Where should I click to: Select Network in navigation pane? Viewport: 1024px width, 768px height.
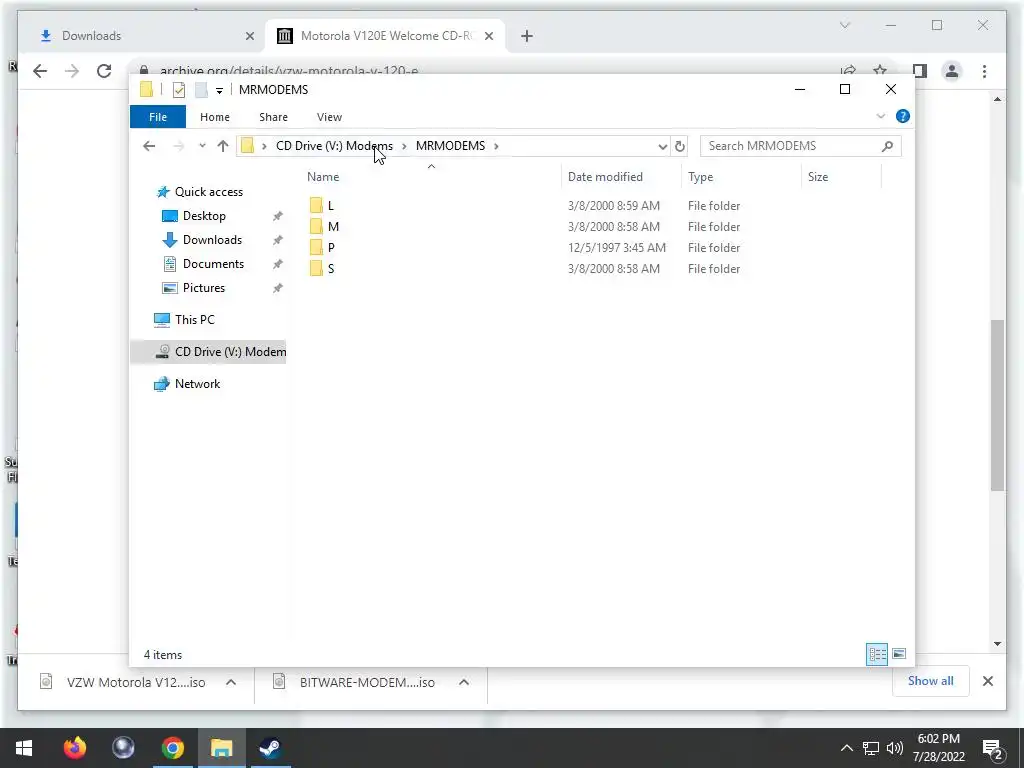point(197,383)
